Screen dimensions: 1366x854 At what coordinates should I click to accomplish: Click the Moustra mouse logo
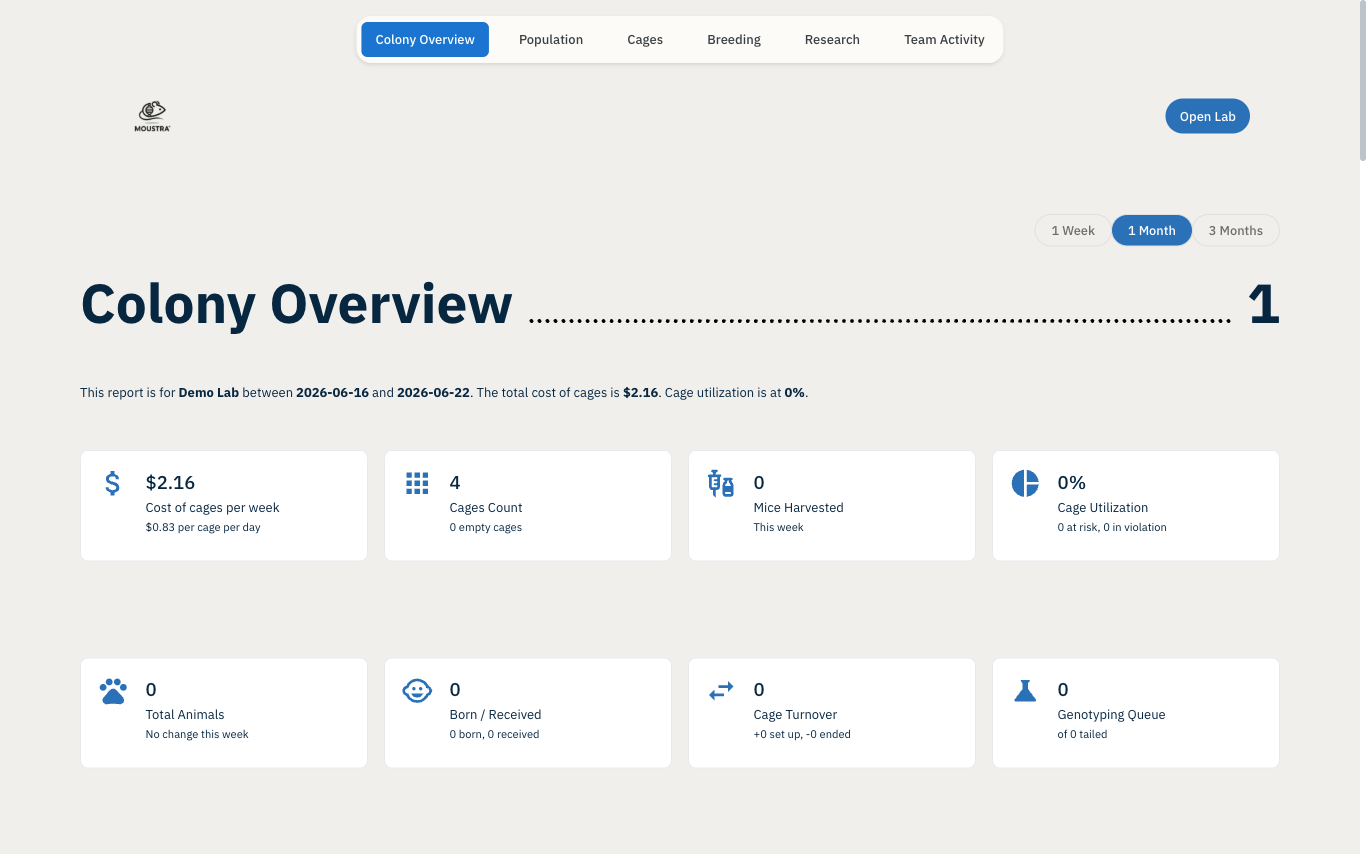(152, 116)
